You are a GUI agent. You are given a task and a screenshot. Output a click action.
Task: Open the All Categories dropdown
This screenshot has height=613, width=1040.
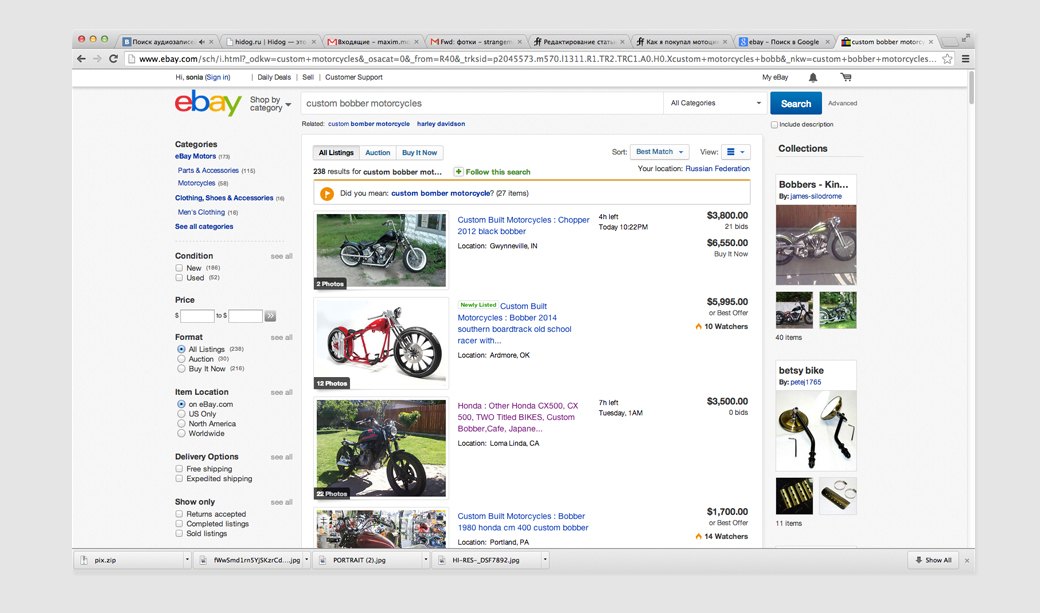(x=714, y=103)
